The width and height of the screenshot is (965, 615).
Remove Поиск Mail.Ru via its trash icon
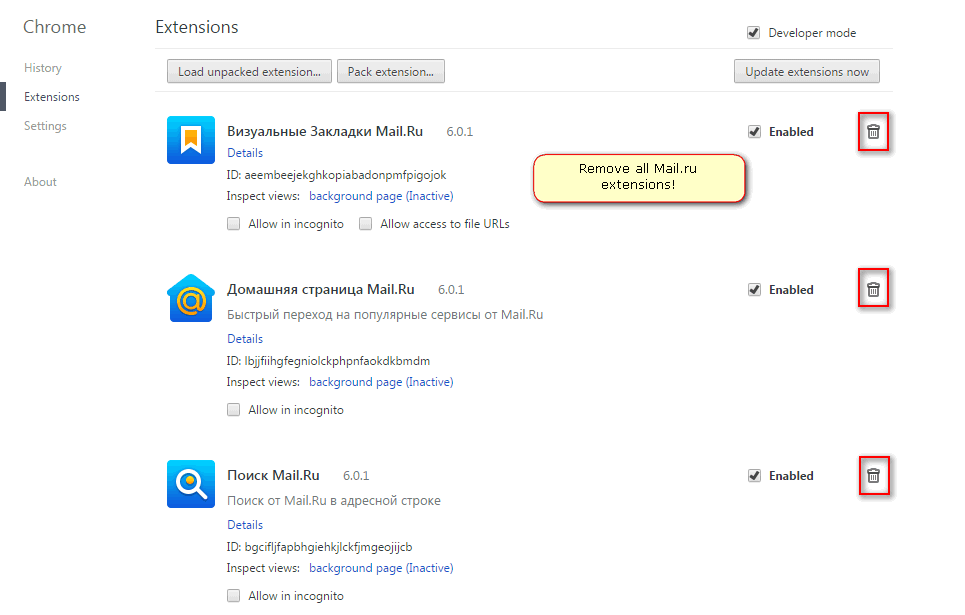pos(873,475)
